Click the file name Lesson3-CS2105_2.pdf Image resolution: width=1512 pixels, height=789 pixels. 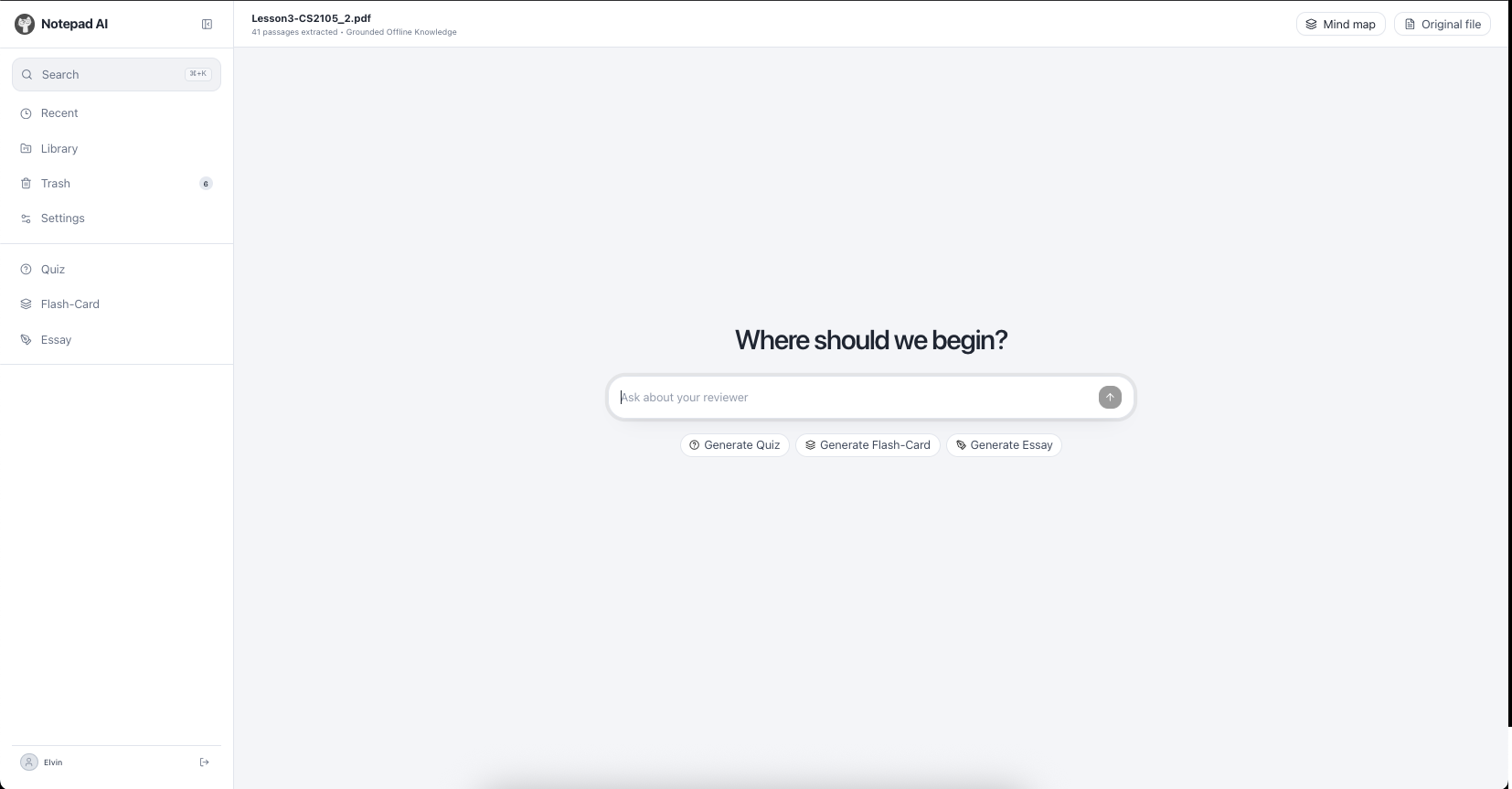click(x=311, y=17)
